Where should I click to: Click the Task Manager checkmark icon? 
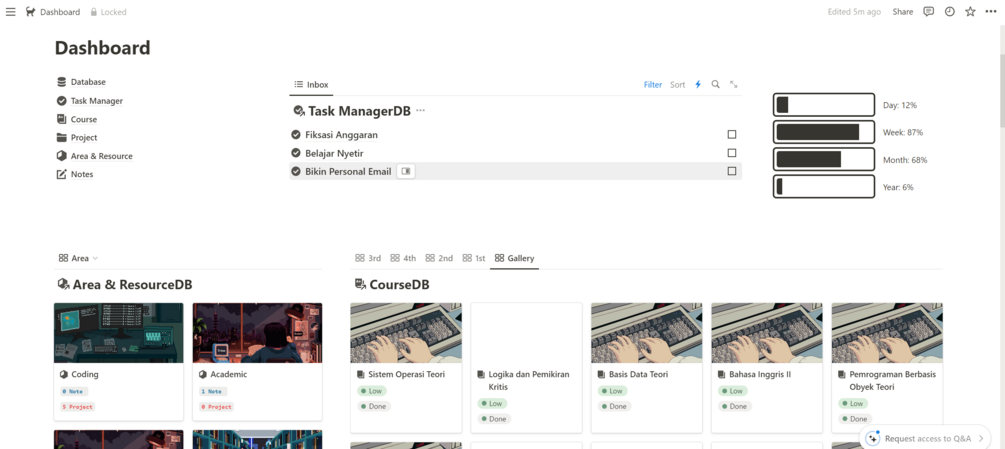coord(62,101)
